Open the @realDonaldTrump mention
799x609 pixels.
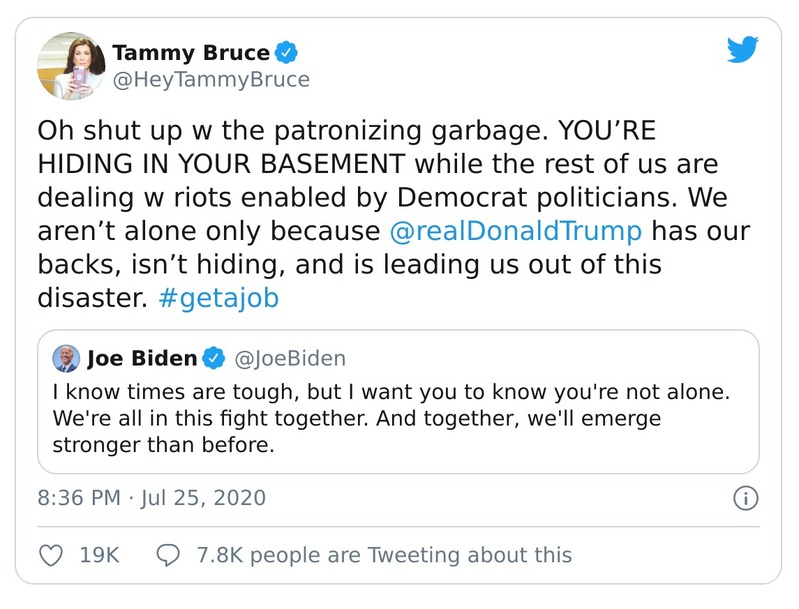tap(517, 230)
